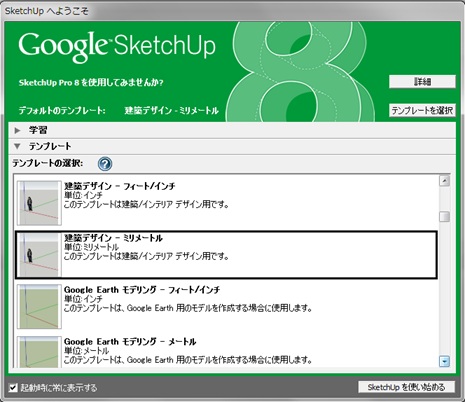Select 建築デザイン - ミリメートル thumbnail
The width and height of the screenshot is (465, 402).
tap(39, 255)
